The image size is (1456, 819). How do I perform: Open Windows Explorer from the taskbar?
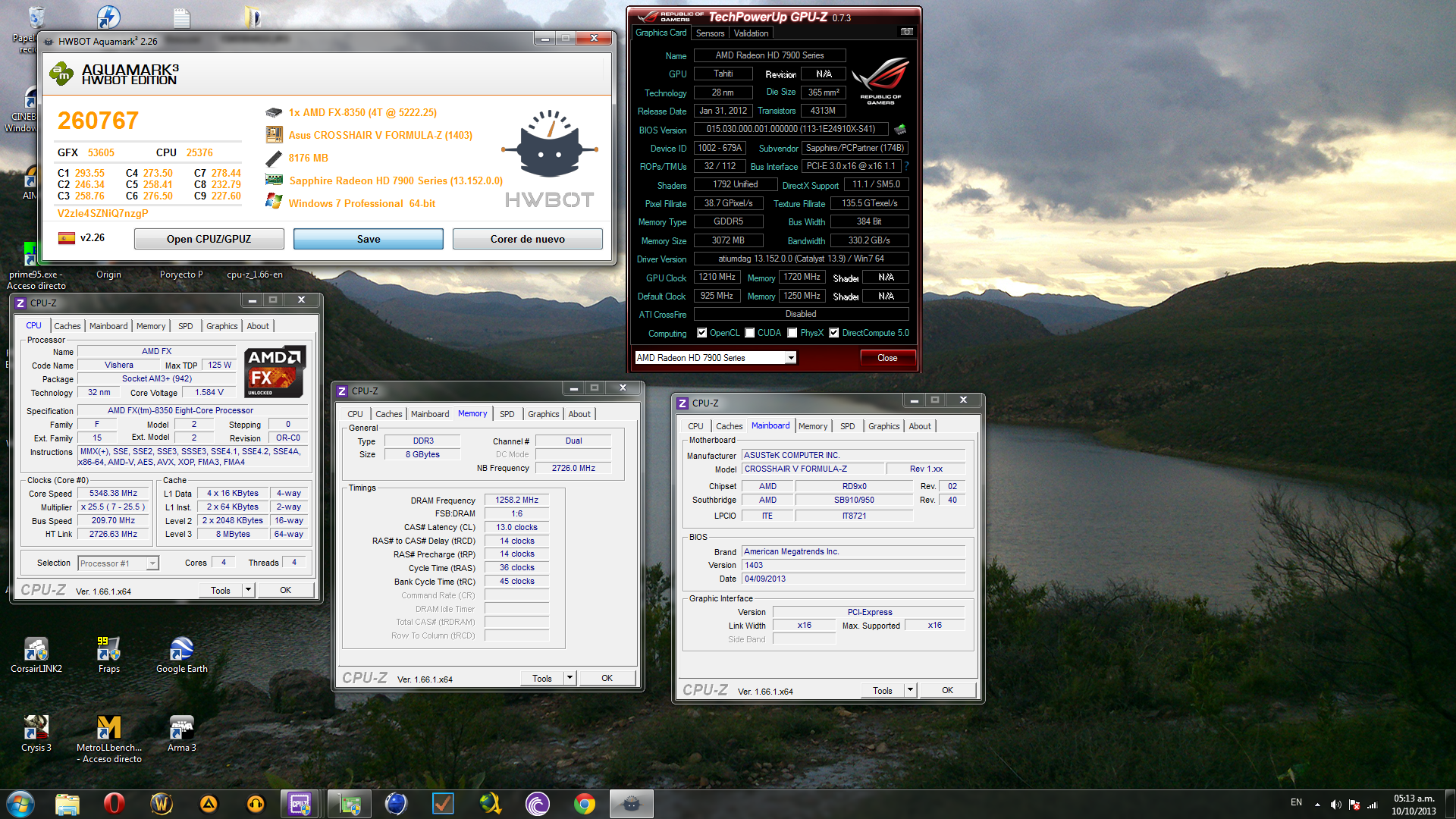pos(67,804)
